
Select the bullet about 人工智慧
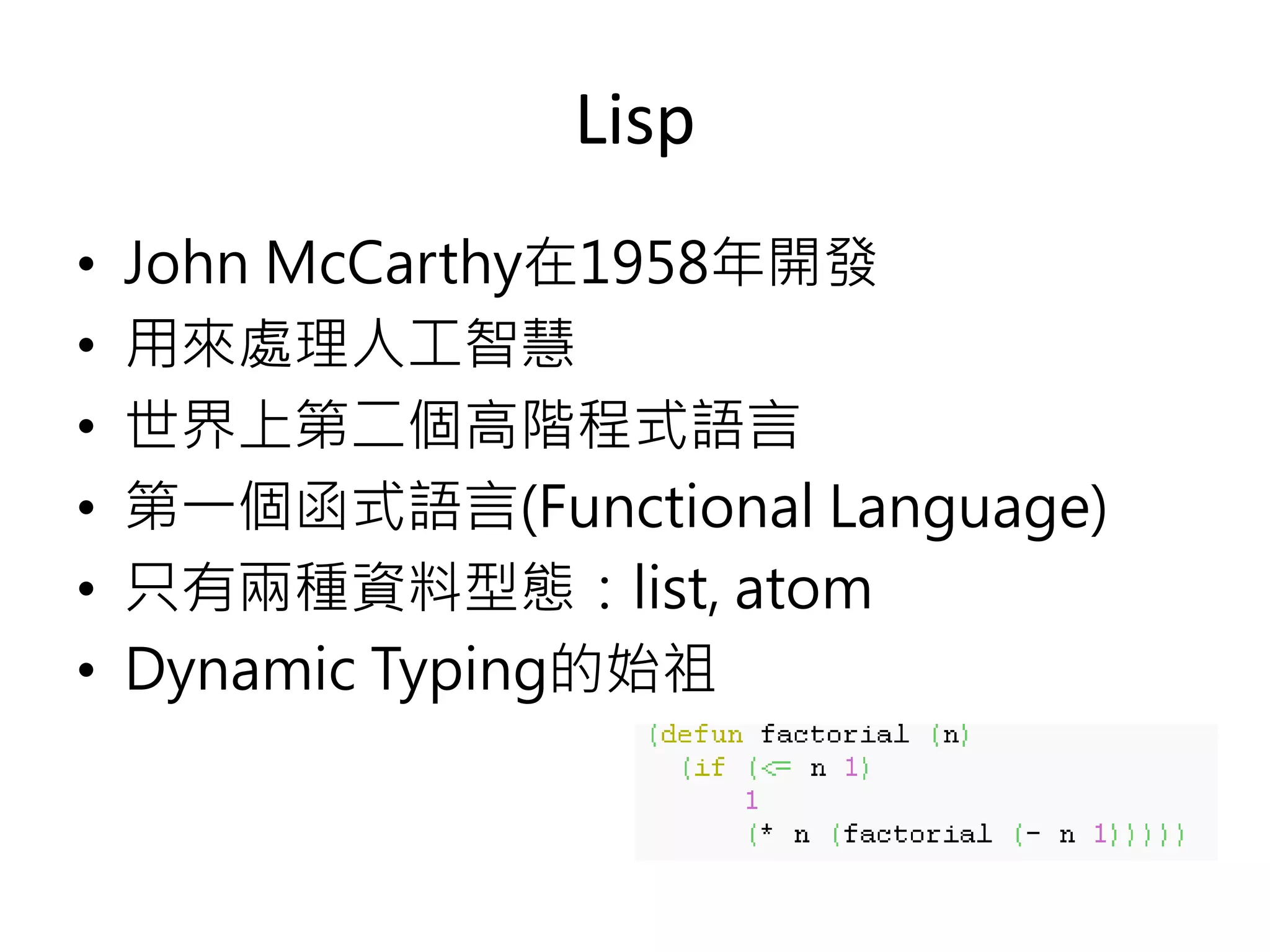pos(350,344)
